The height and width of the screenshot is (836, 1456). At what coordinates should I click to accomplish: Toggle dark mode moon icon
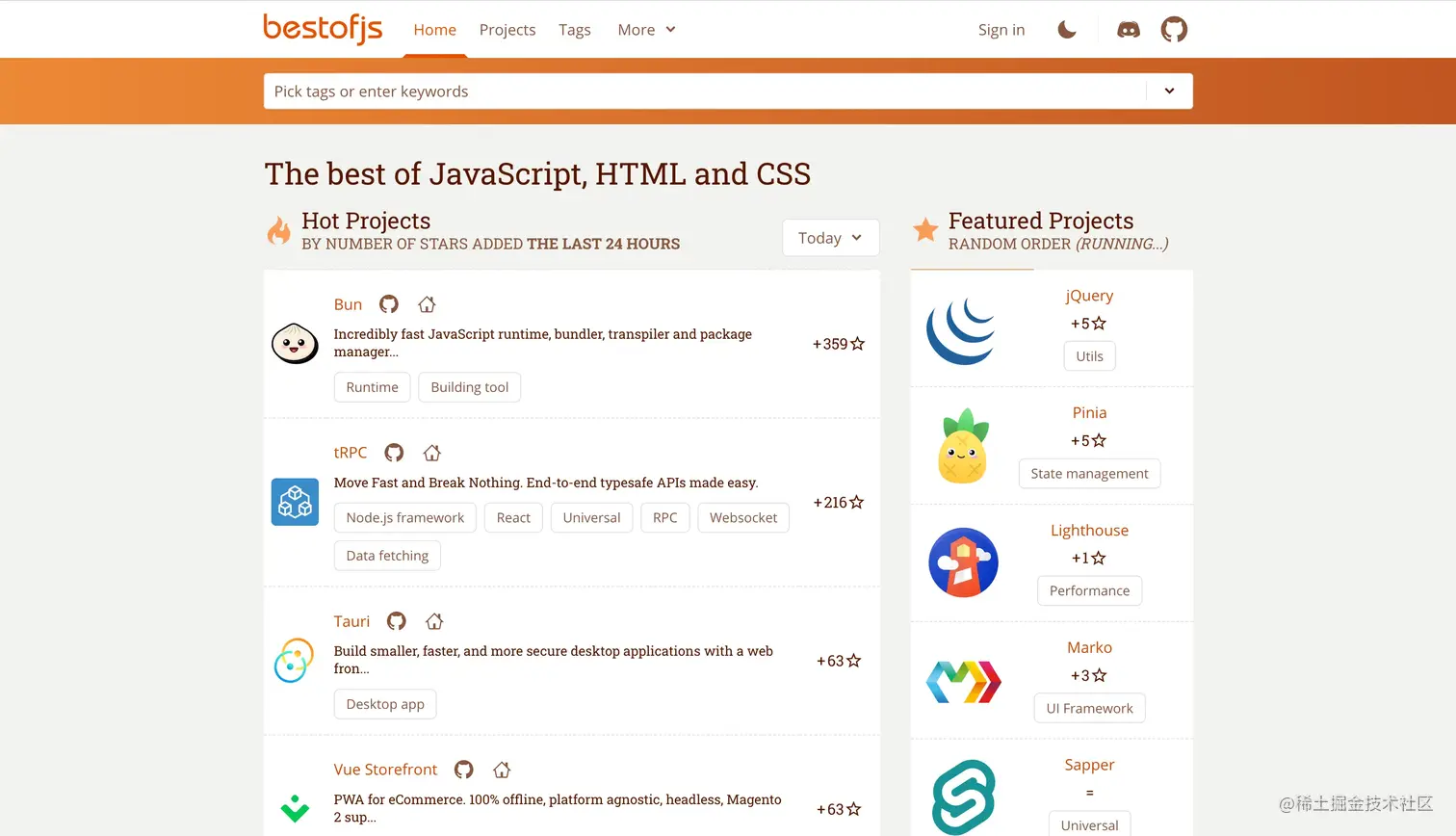tap(1067, 30)
